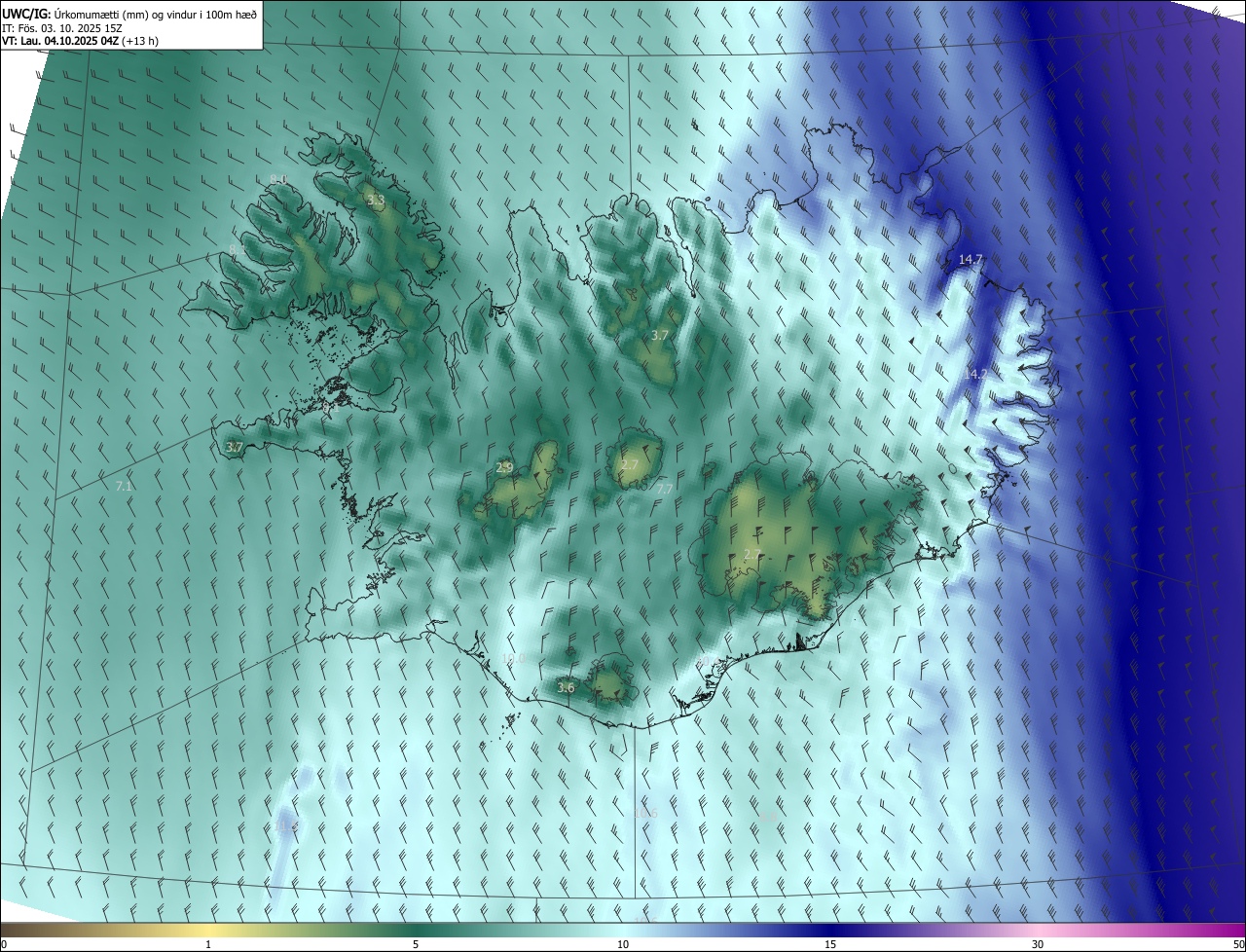Click the 3.3 value on the map

tap(376, 201)
